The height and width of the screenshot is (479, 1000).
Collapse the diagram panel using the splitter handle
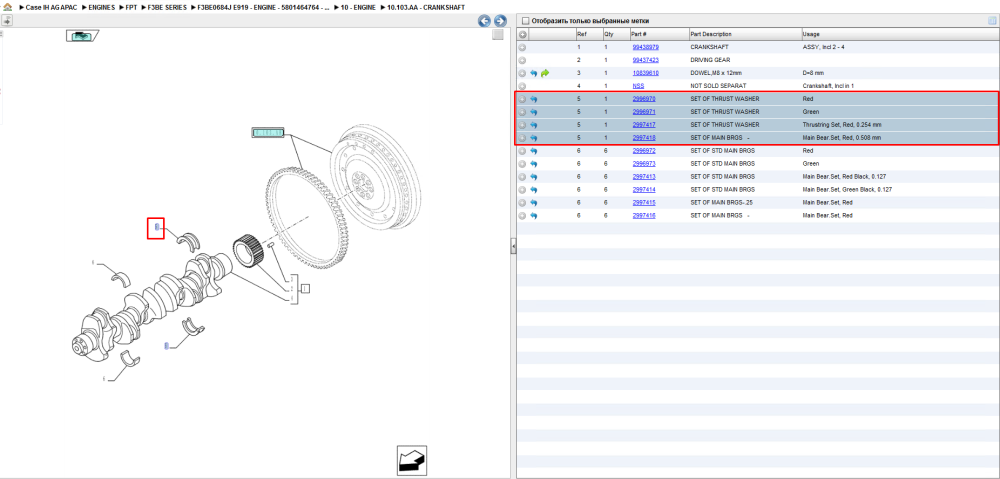513,247
